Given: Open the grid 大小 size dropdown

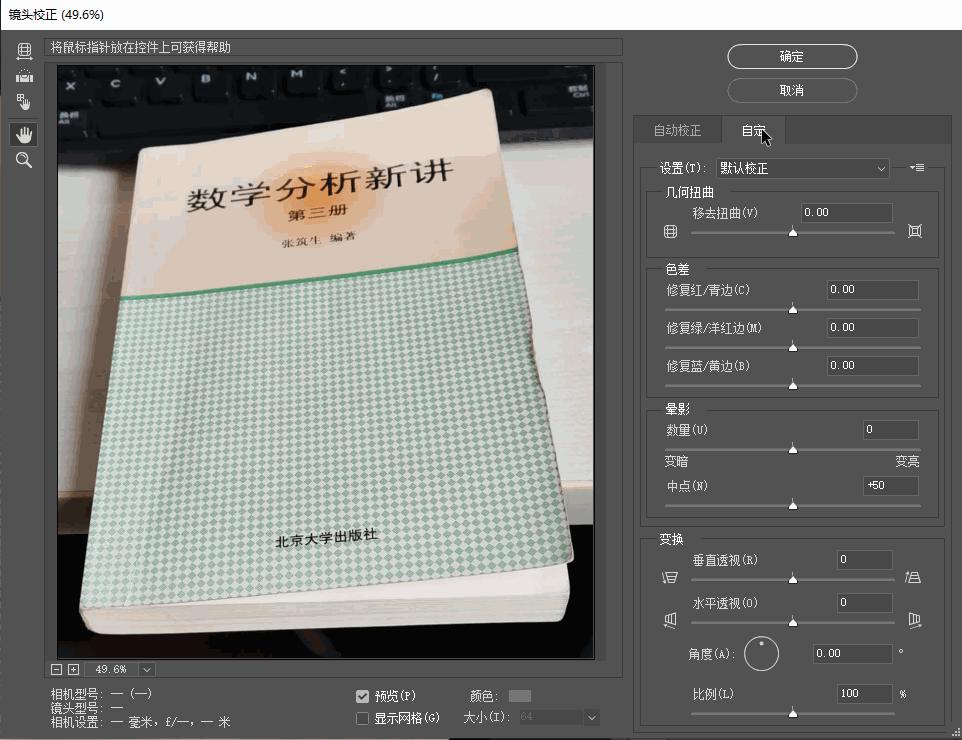Looking at the screenshot, I should 592,718.
